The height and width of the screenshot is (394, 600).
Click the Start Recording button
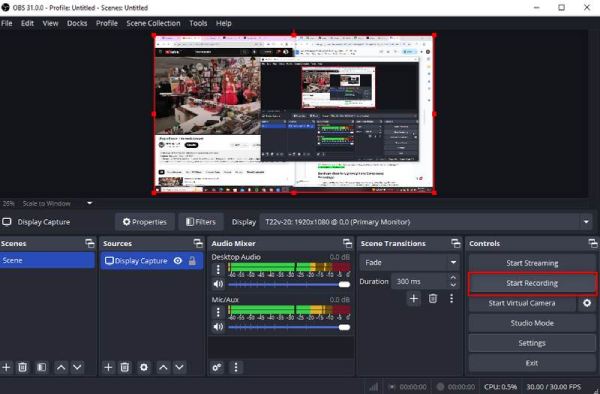(x=532, y=283)
